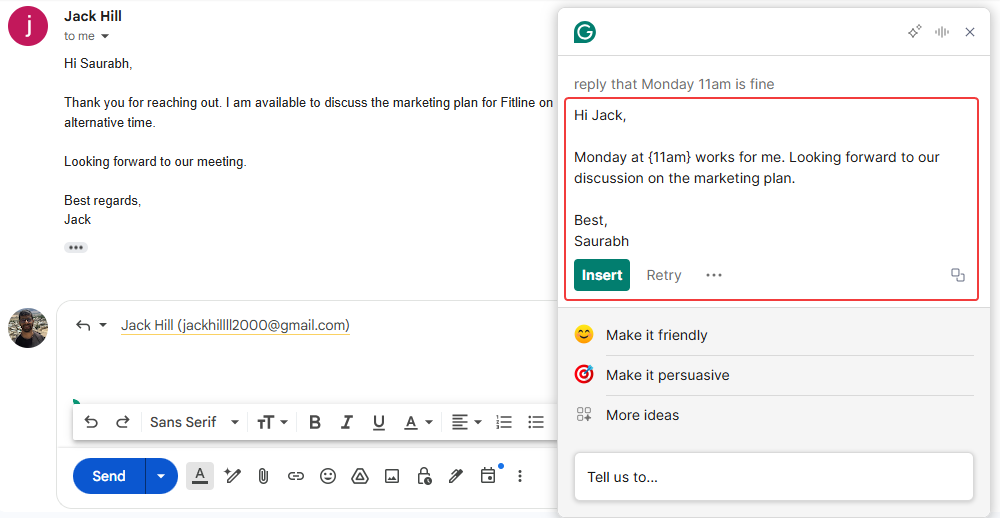The width and height of the screenshot is (1000, 518).
Task: Click the Tell us to input field
Action: 773,477
